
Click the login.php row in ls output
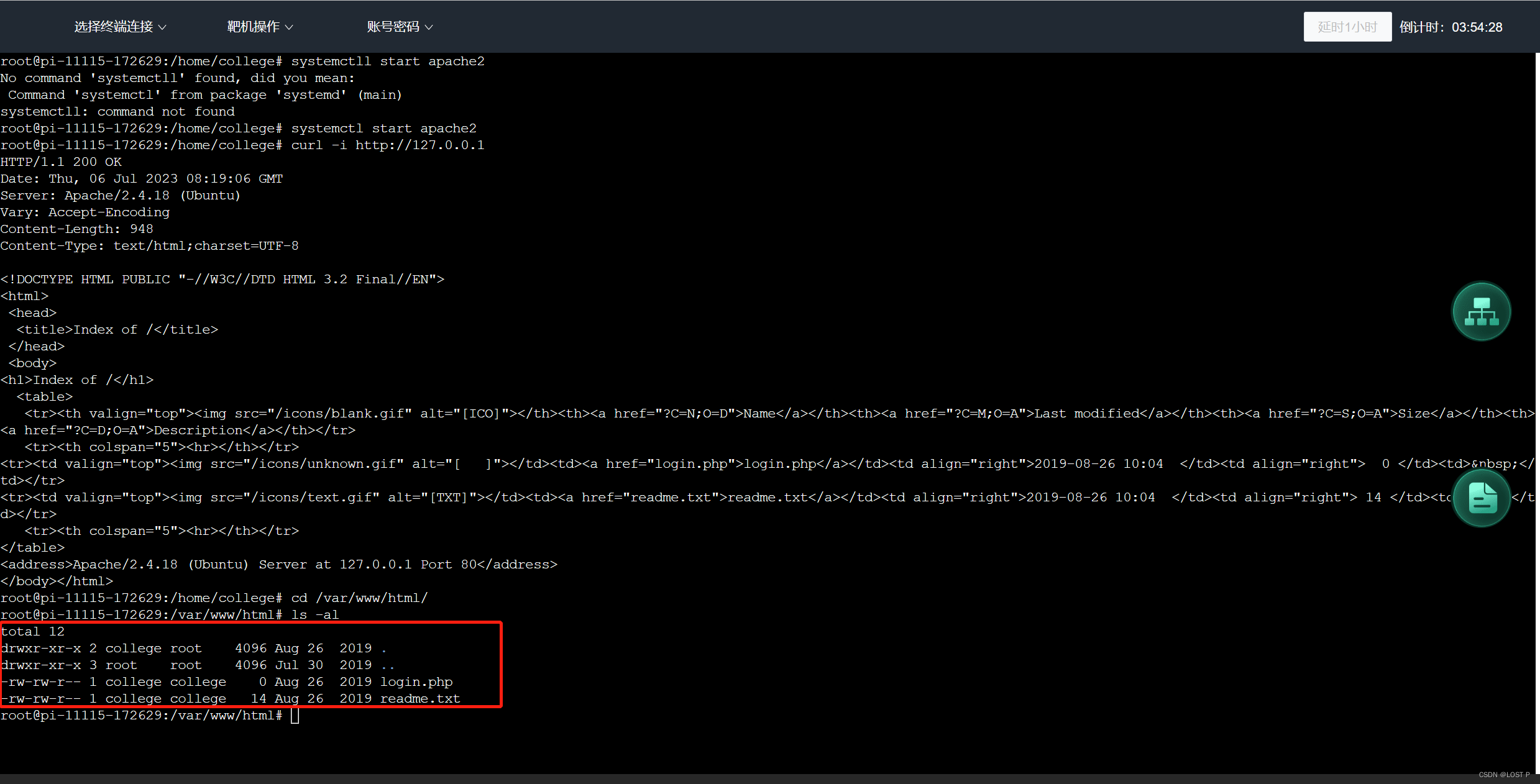click(x=227, y=682)
